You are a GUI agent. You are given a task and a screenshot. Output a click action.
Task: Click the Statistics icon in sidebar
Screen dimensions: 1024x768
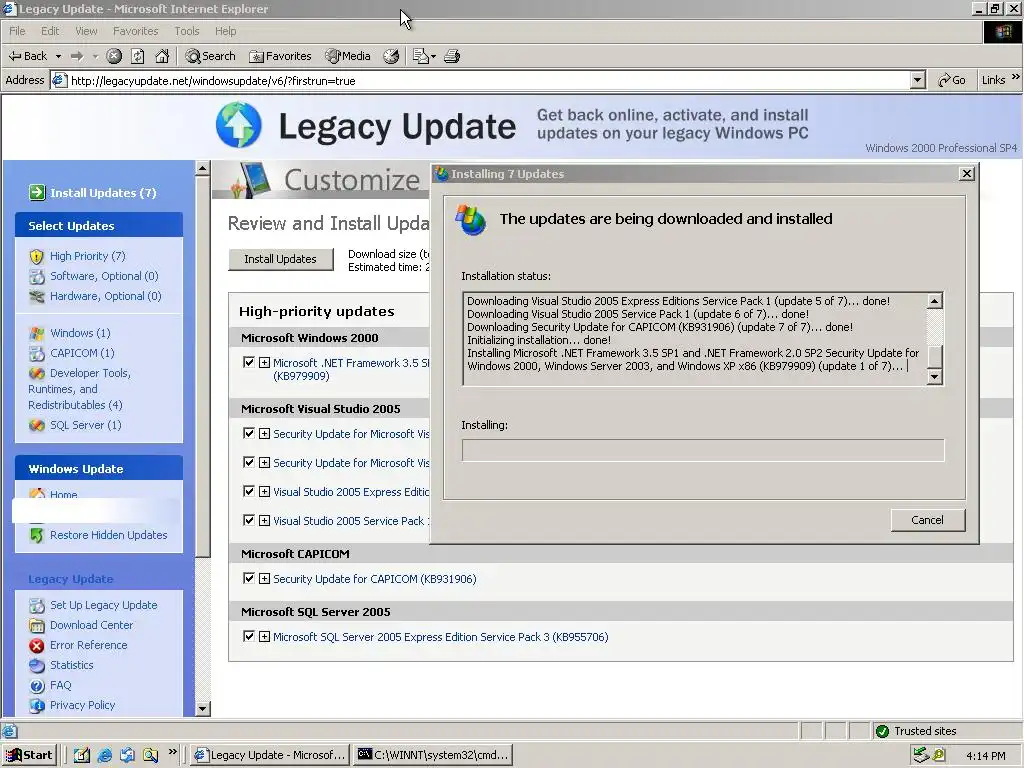coord(37,665)
